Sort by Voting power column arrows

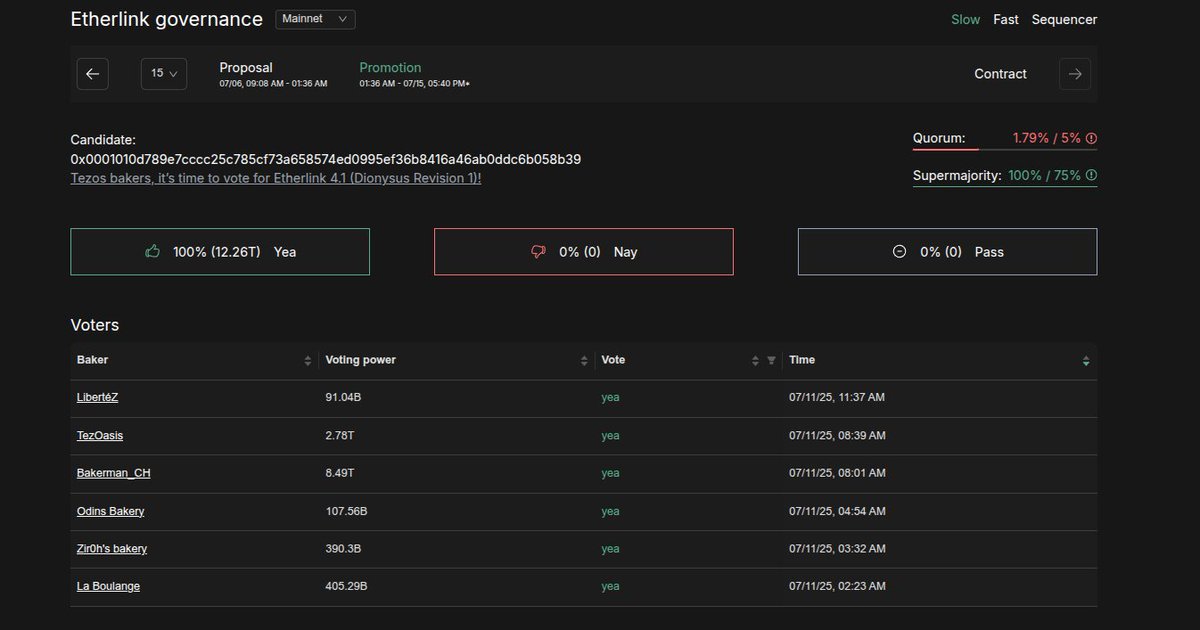click(584, 361)
